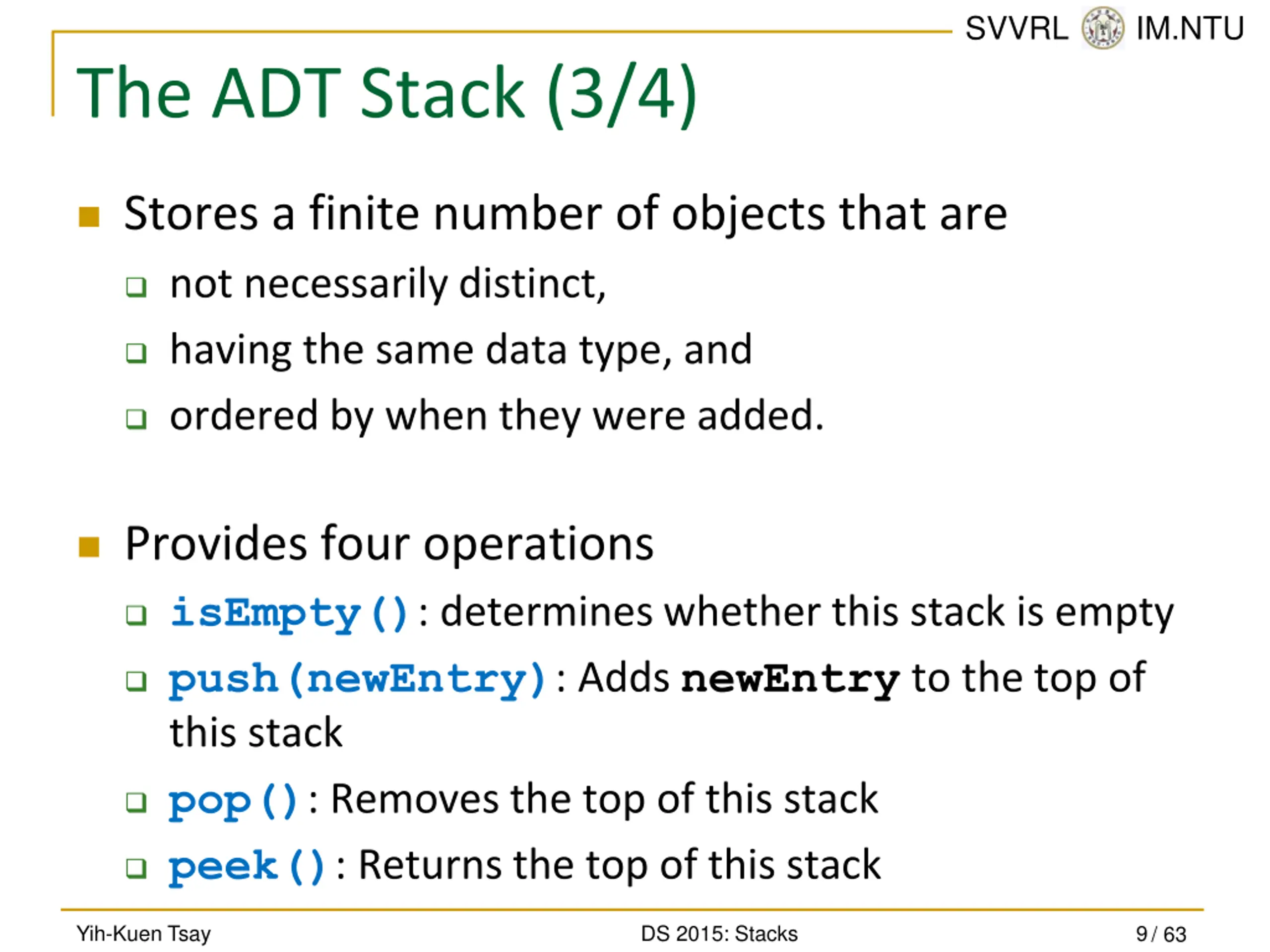
Task: Click the square bullet before push(newEntry)
Action: point(136,681)
